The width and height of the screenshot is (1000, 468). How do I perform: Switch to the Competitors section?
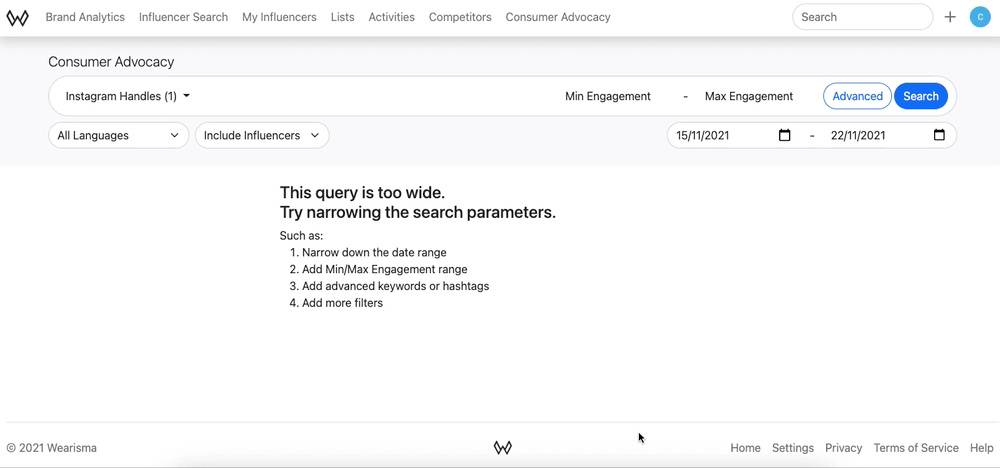pos(460,17)
